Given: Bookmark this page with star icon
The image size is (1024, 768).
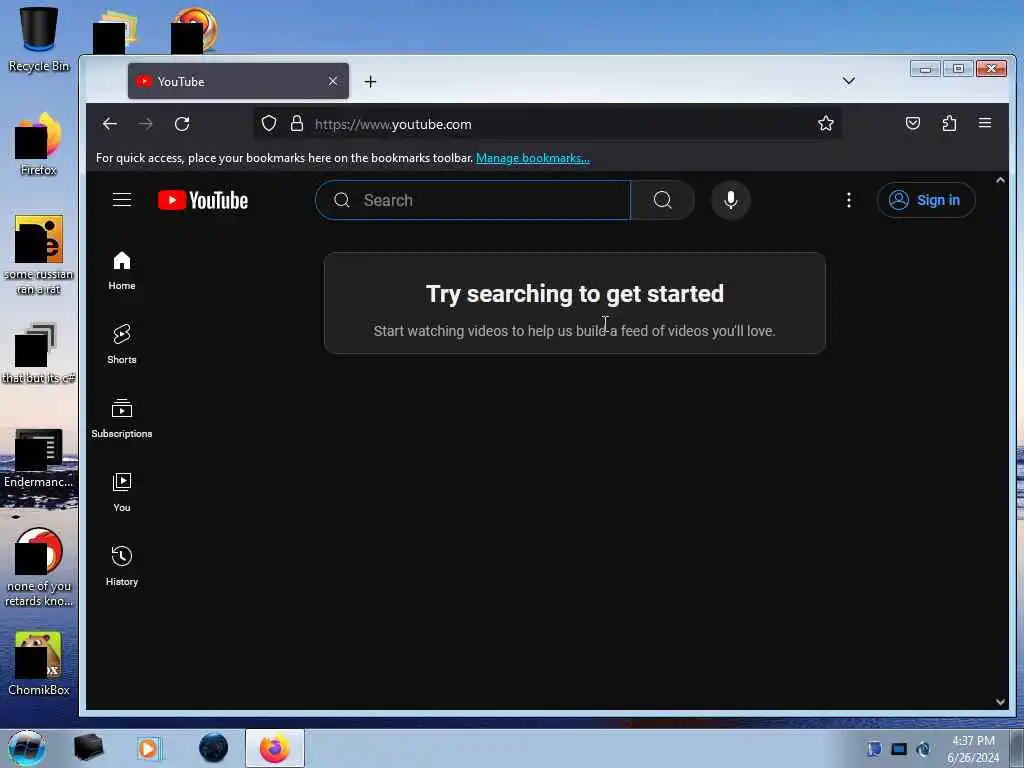Looking at the screenshot, I should (825, 123).
